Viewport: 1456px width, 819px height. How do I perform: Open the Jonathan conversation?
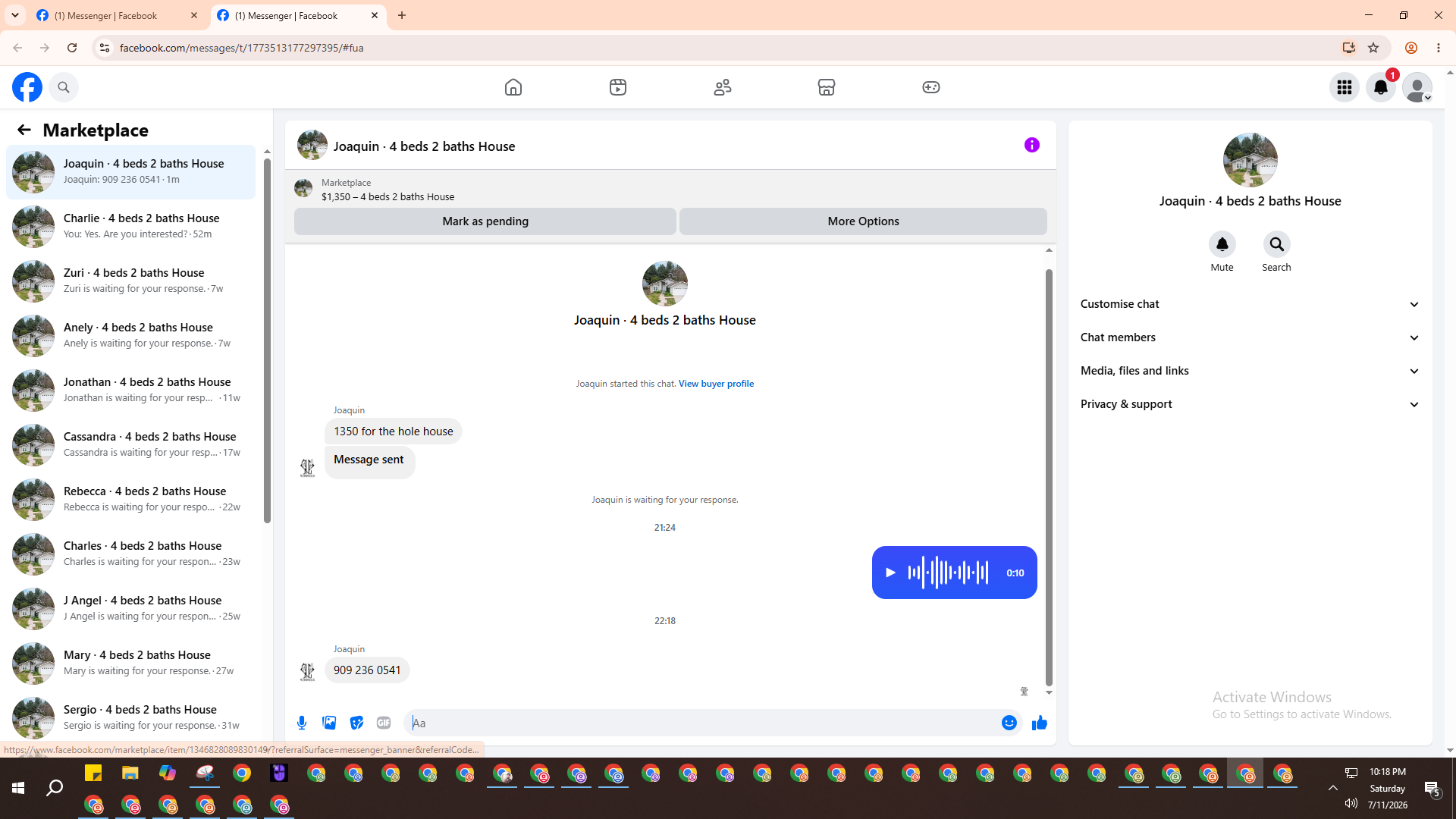(x=131, y=390)
